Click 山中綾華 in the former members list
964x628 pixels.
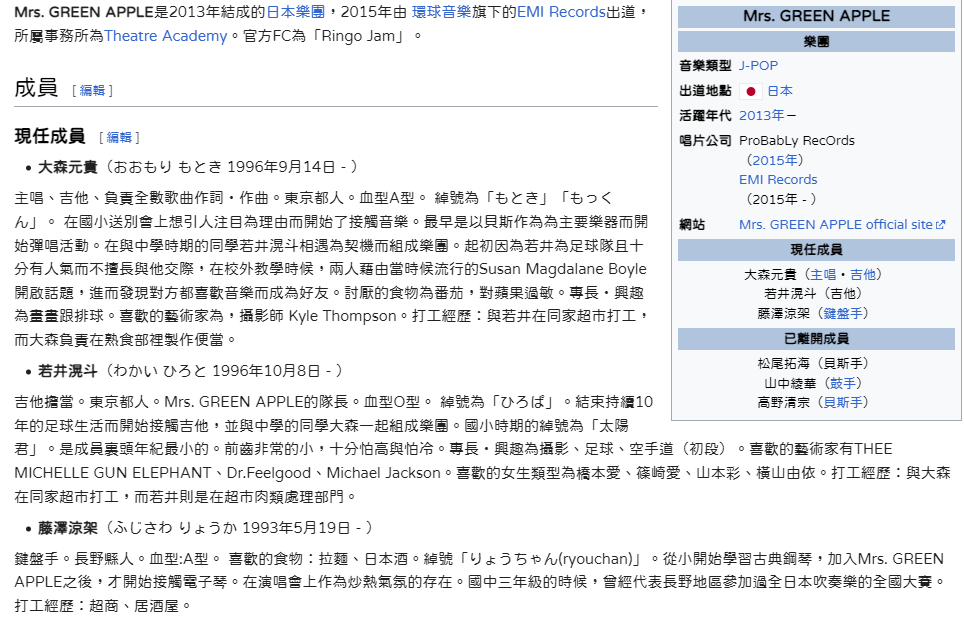tap(790, 384)
